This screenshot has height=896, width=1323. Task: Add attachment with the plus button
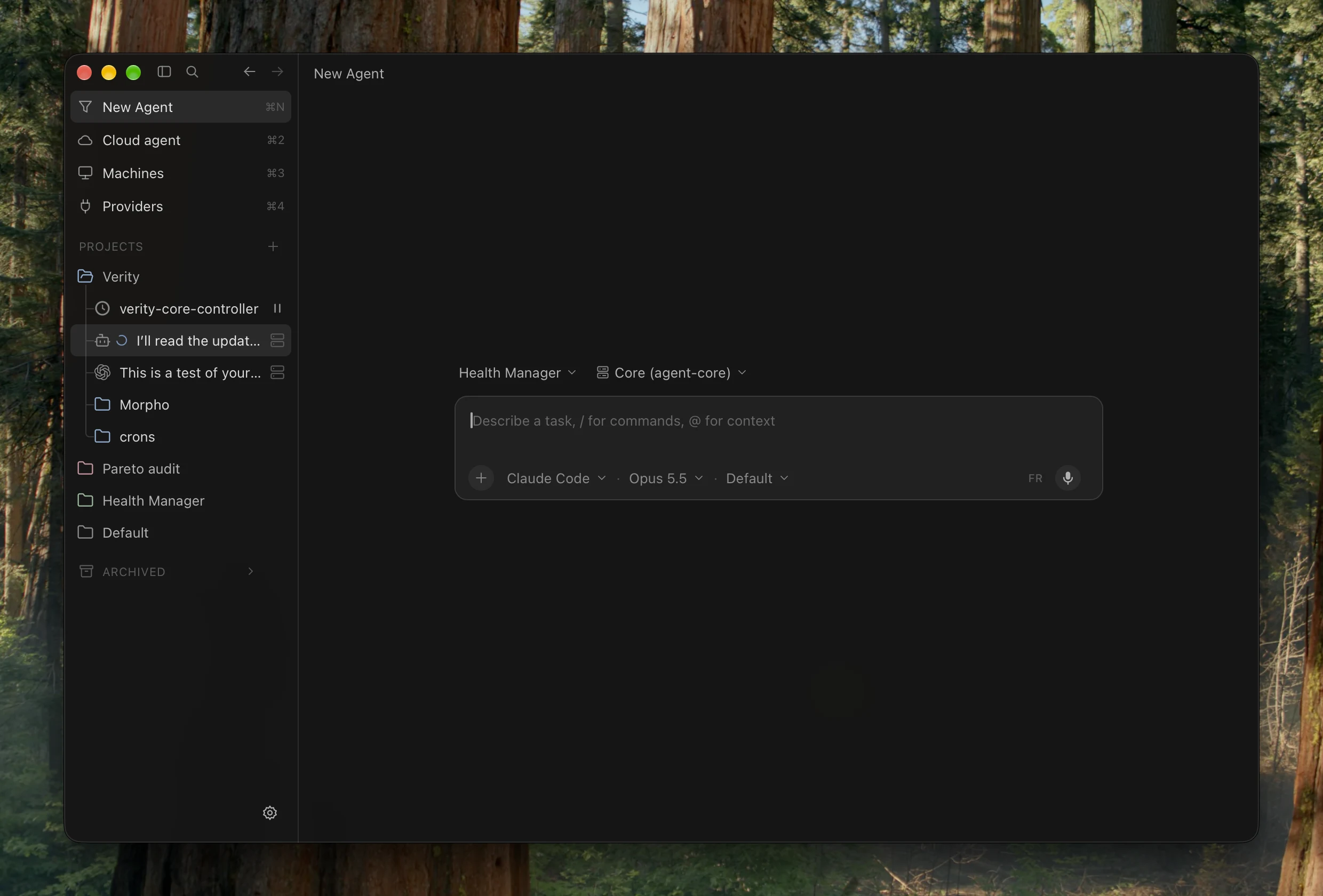481,478
